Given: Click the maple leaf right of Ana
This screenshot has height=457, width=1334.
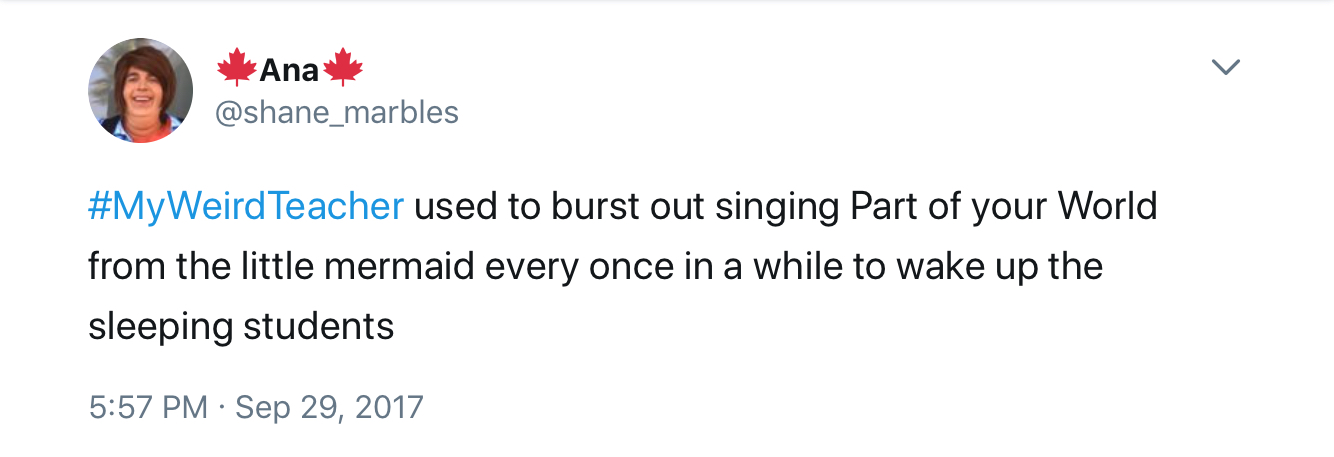Looking at the screenshot, I should (x=343, y=69).
